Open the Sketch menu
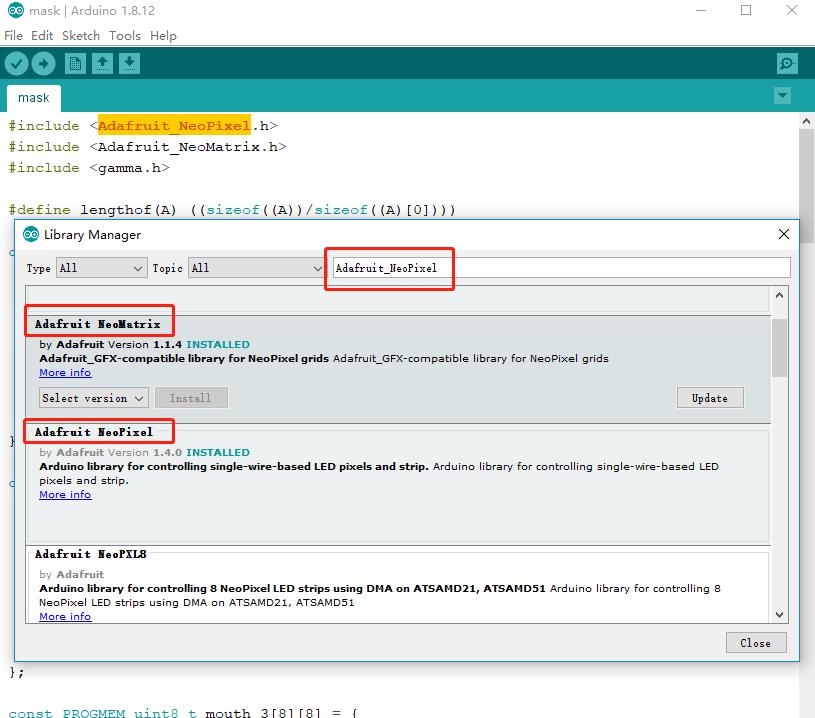 [x=81, y=35]
